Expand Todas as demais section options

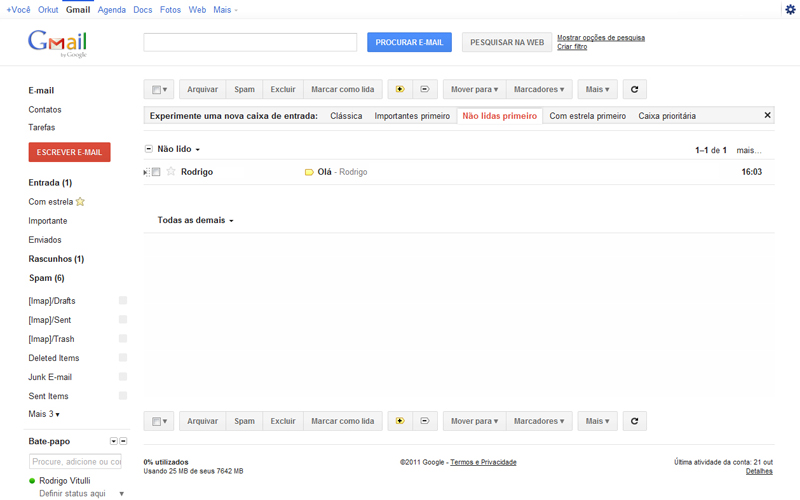click(x=231, y=221)
